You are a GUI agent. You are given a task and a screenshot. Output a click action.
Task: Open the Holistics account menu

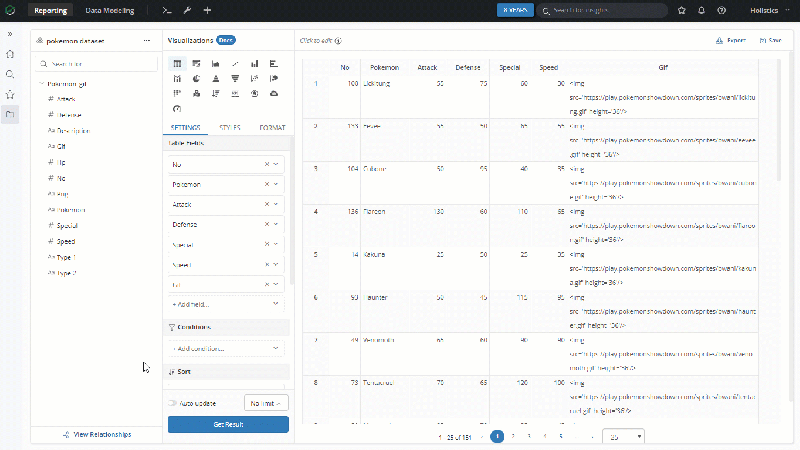769,10
